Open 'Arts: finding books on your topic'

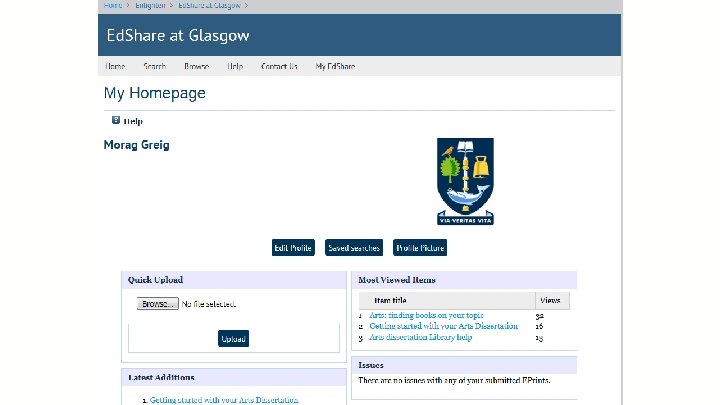426,315
